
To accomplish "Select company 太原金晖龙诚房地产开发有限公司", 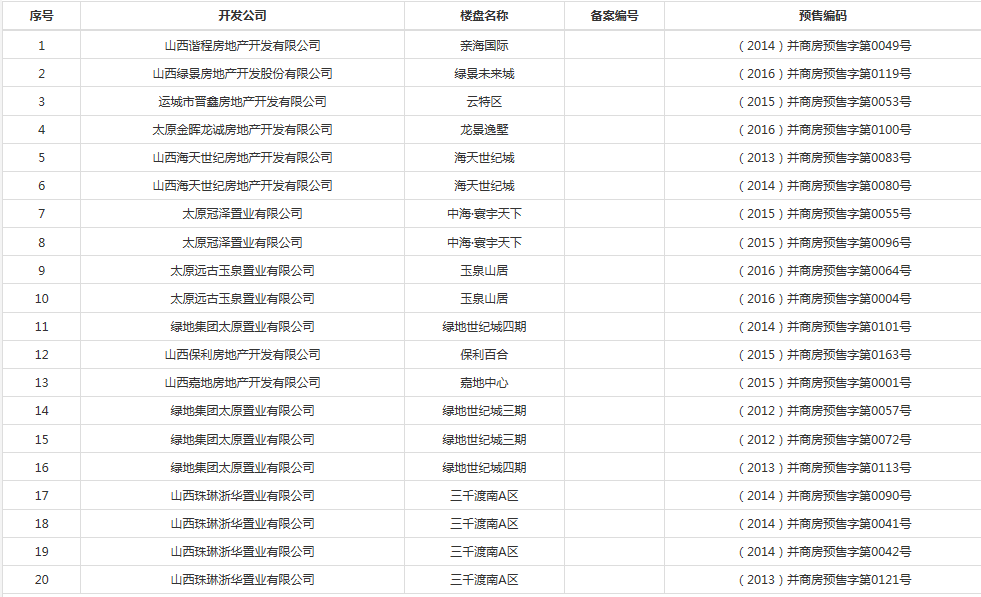I will (242, 130).
